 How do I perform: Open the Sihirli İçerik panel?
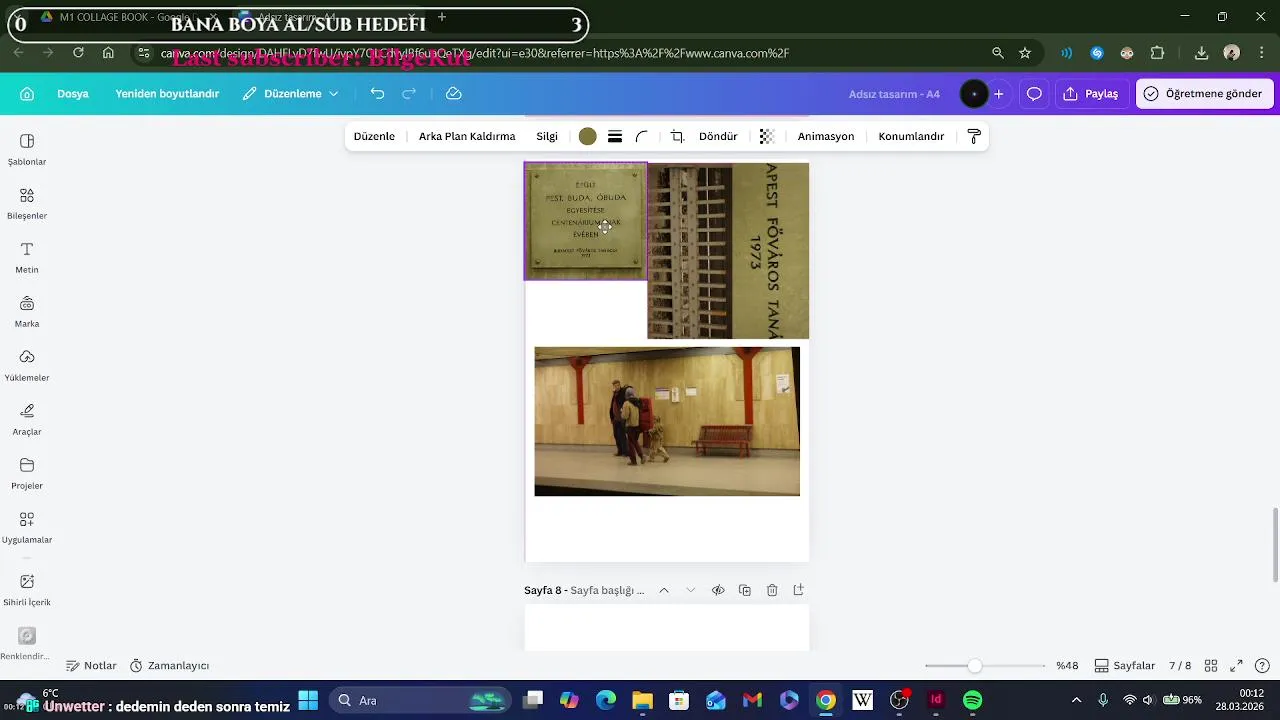pos(27,589)
